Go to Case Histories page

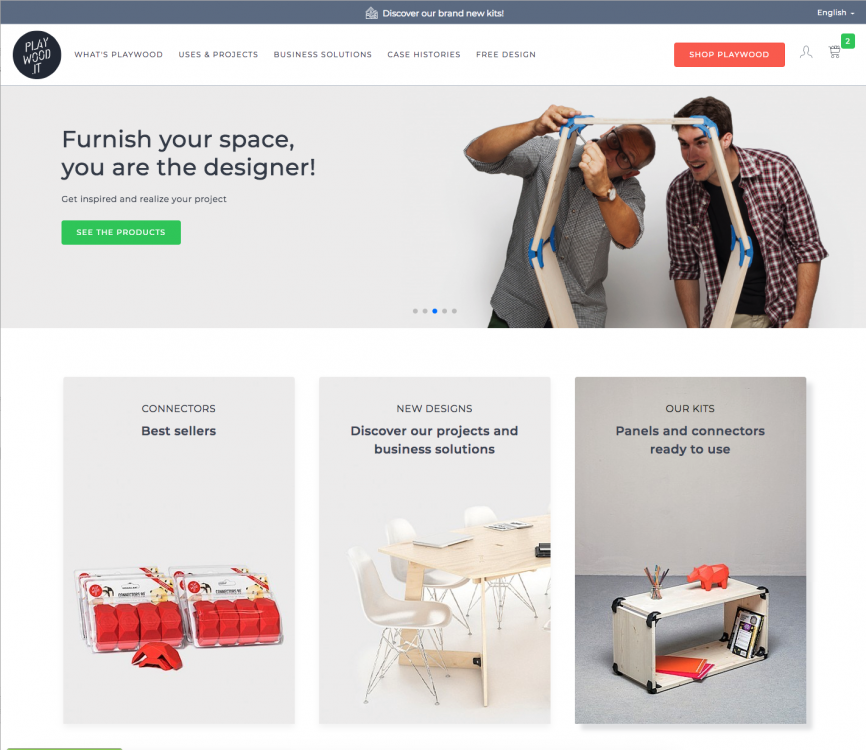(424, 54)
